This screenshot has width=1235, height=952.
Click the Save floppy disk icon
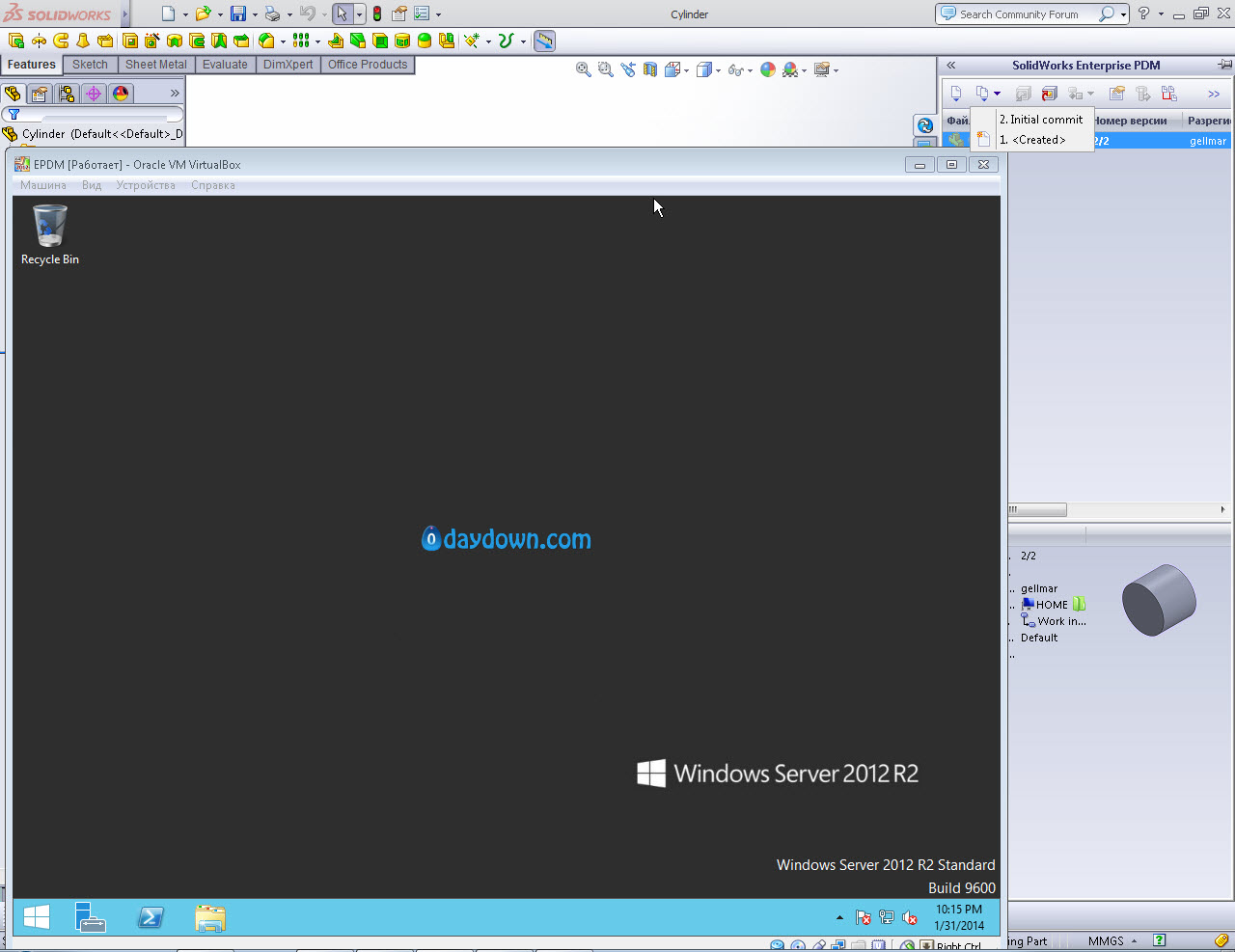(237, 14)
